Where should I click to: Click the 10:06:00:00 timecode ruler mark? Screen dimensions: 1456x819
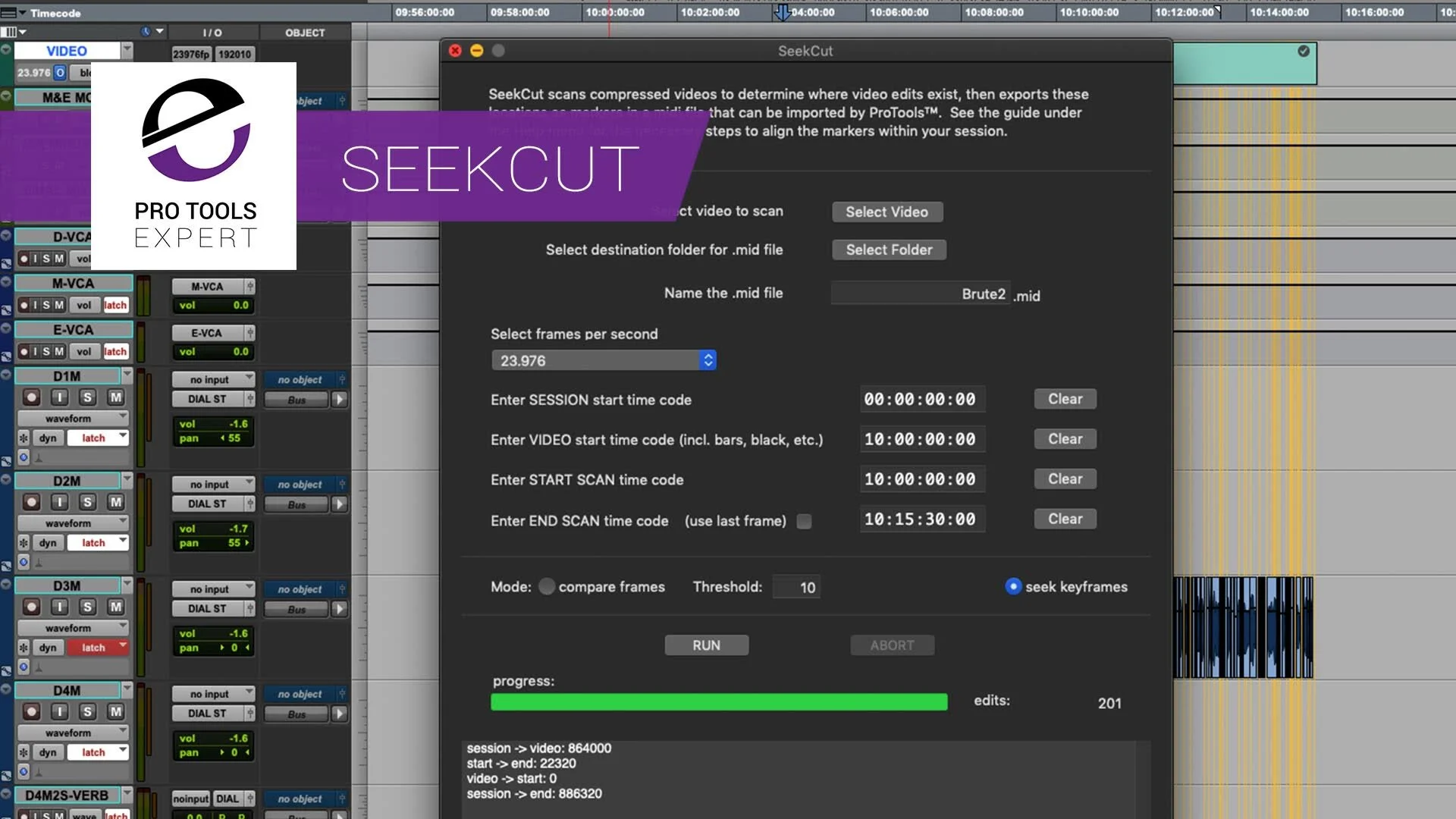click(x=899, y=12)
